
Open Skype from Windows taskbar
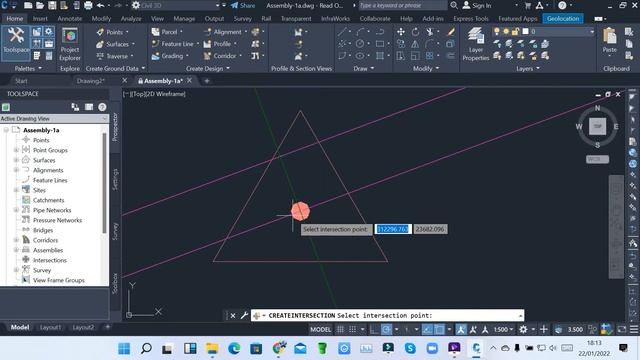pyautogui.click(x=410, y=348)
